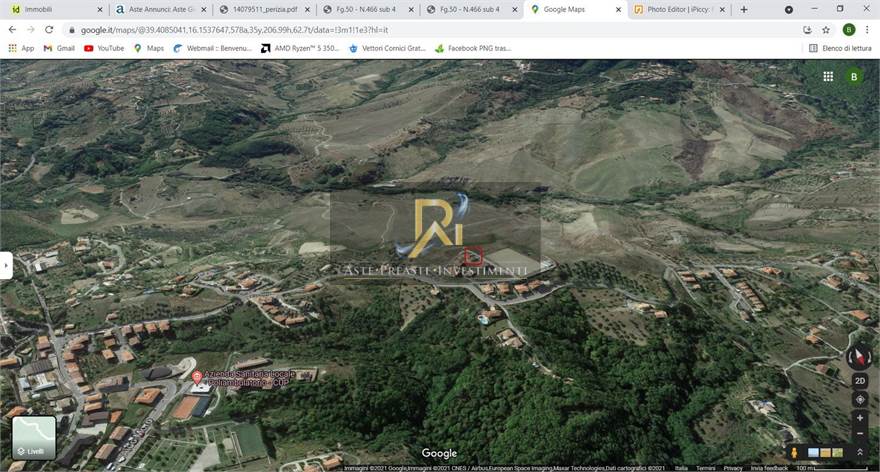This screenshot has width=880, height=472.
Task: Open the Google account avatar on map
Action: [854, 76]
